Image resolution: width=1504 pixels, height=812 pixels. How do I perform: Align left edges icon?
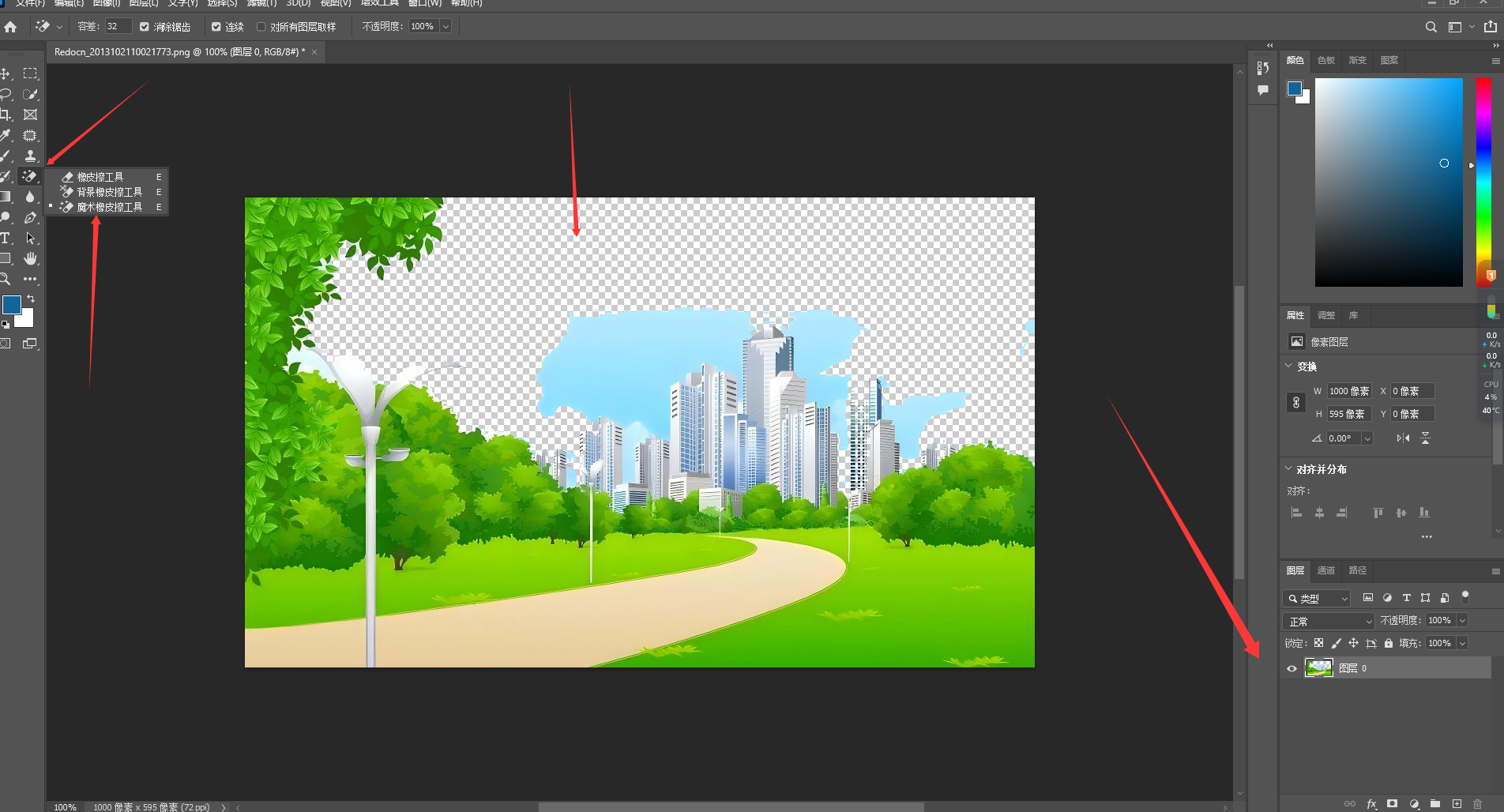(x=1296, y=513)
